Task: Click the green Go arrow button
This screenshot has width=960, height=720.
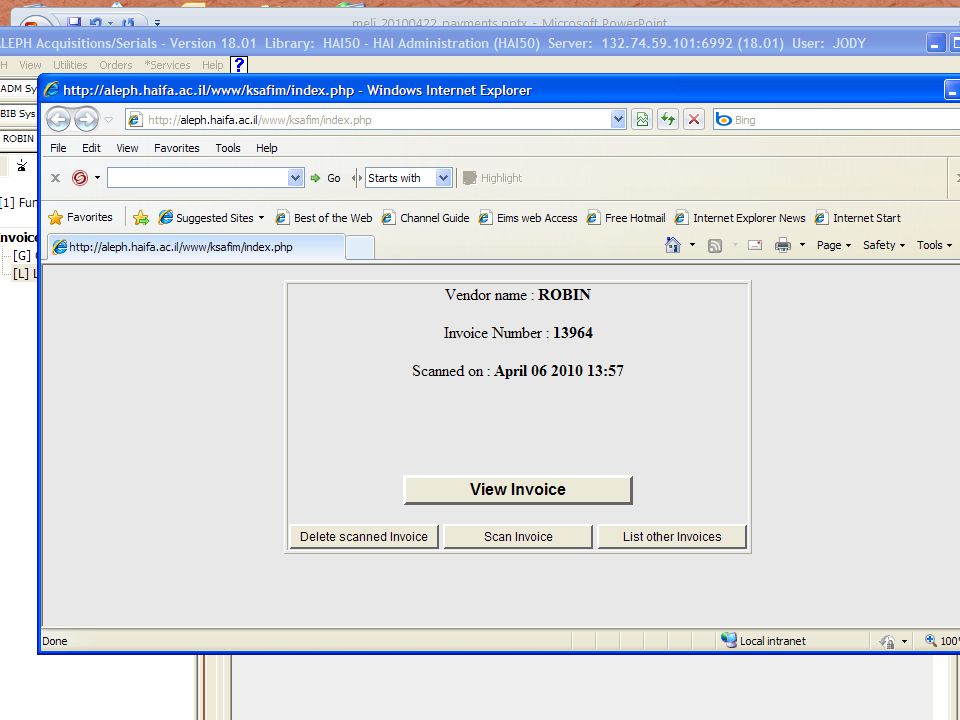Action: 326,178
